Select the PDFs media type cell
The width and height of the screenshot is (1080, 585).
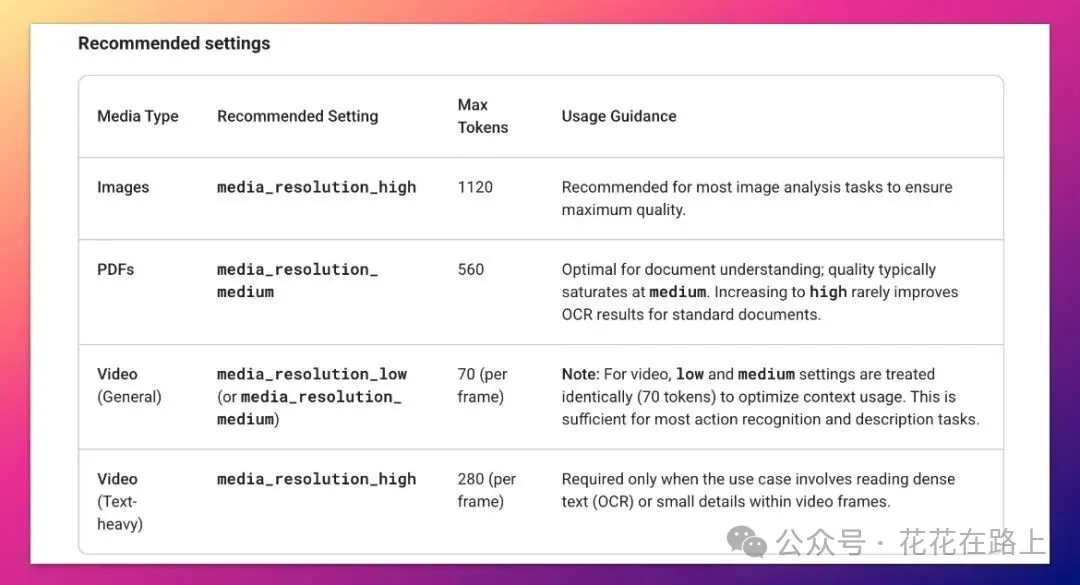click(x=115, y=269)
